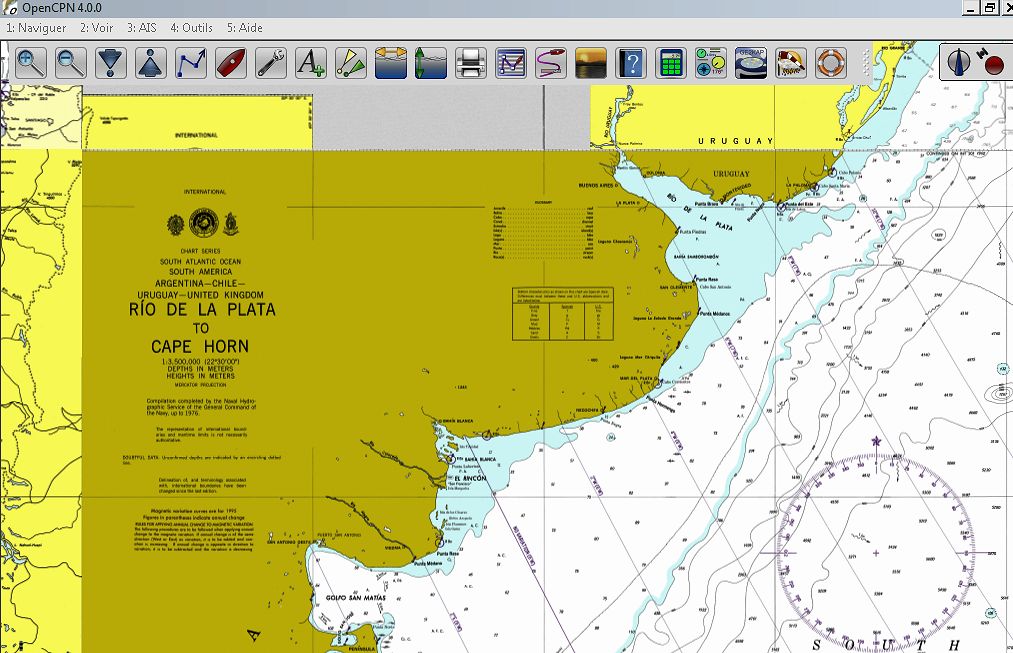Viewport: 1013px width, 653px height.
Task: Show tides using vertical arrow icon
Action: 431,63
